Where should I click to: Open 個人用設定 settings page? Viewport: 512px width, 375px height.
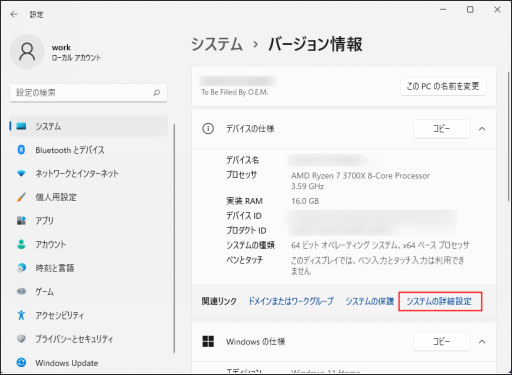point(89,197)
